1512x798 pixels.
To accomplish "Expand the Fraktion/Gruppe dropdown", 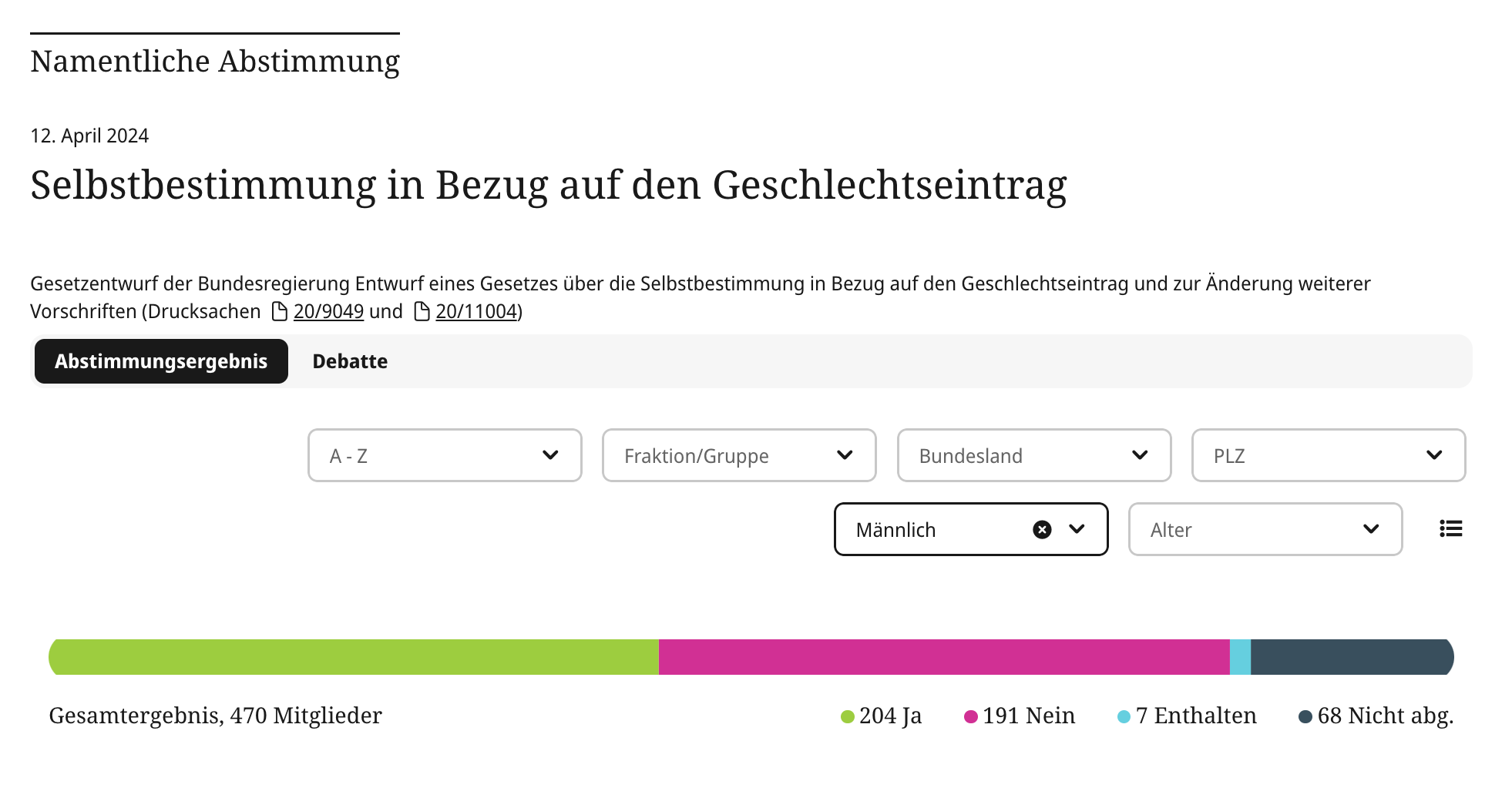I will tap(739, 456).
